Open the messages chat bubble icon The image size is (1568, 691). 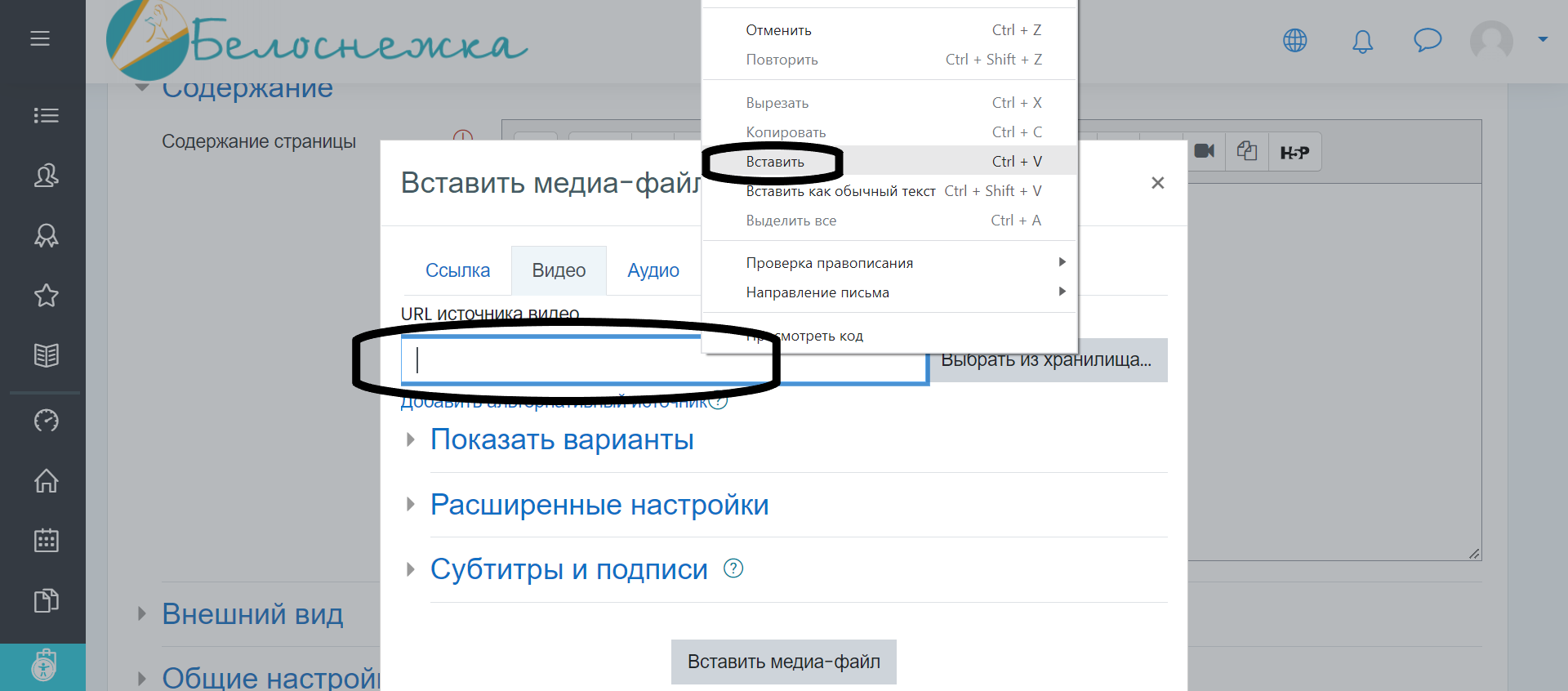click(x=1427, y=40)
